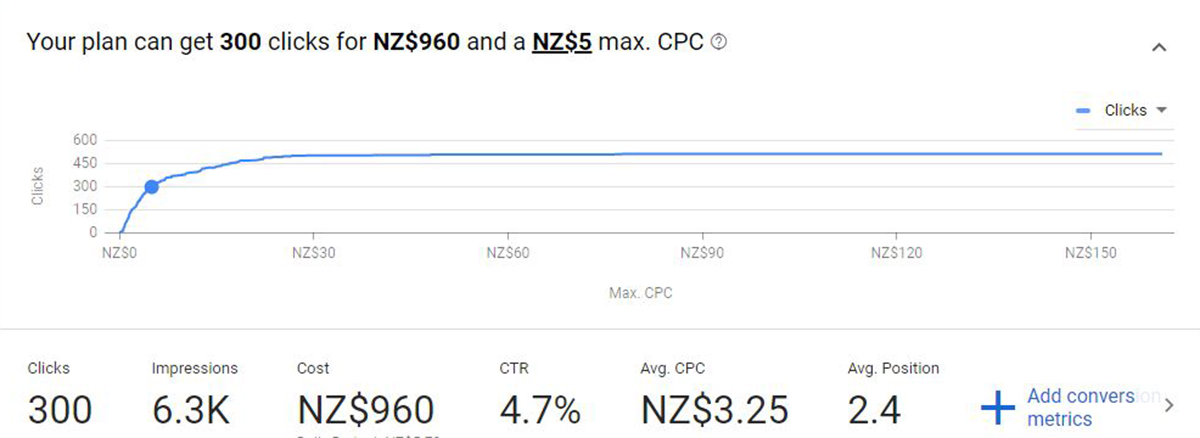Viewport: 1200px width, 438px height.
Task: Click the help question mark beside max. CPC
Action: click(717, 43)
